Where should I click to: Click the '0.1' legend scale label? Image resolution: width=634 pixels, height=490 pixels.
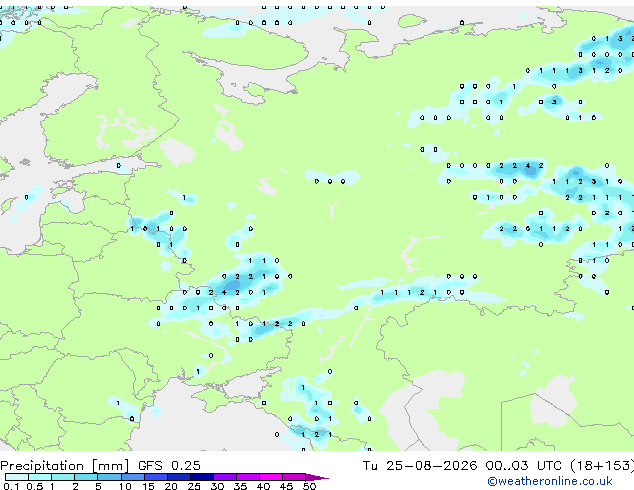(x=11, y=486)
